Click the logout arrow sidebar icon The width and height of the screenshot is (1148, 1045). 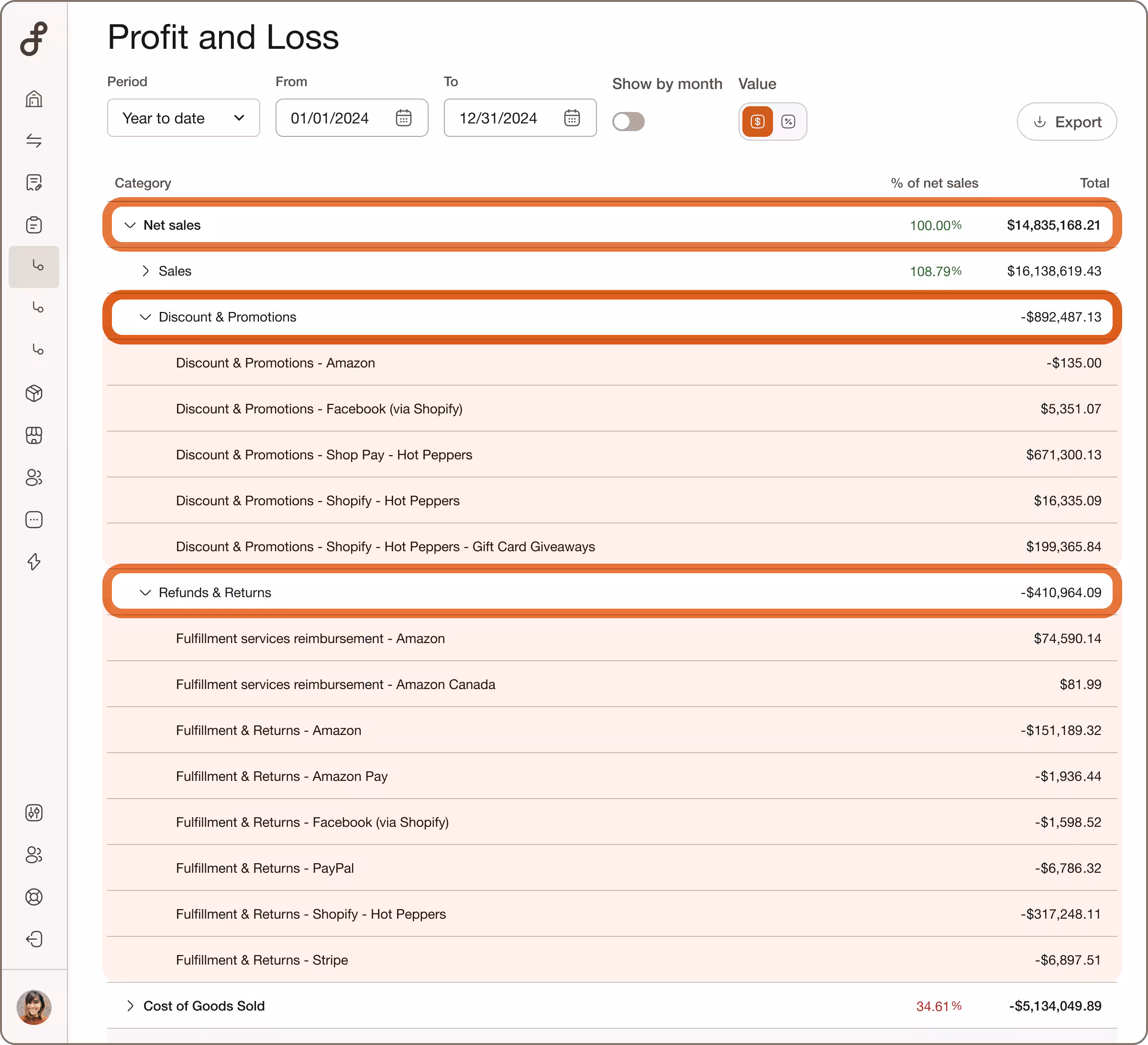(x=34, y=938)
